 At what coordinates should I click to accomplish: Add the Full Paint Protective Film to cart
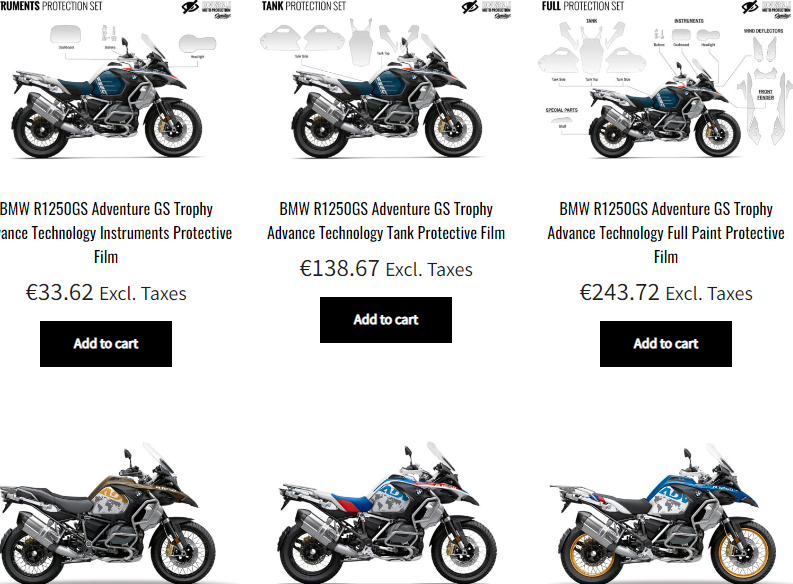[666, 344]
